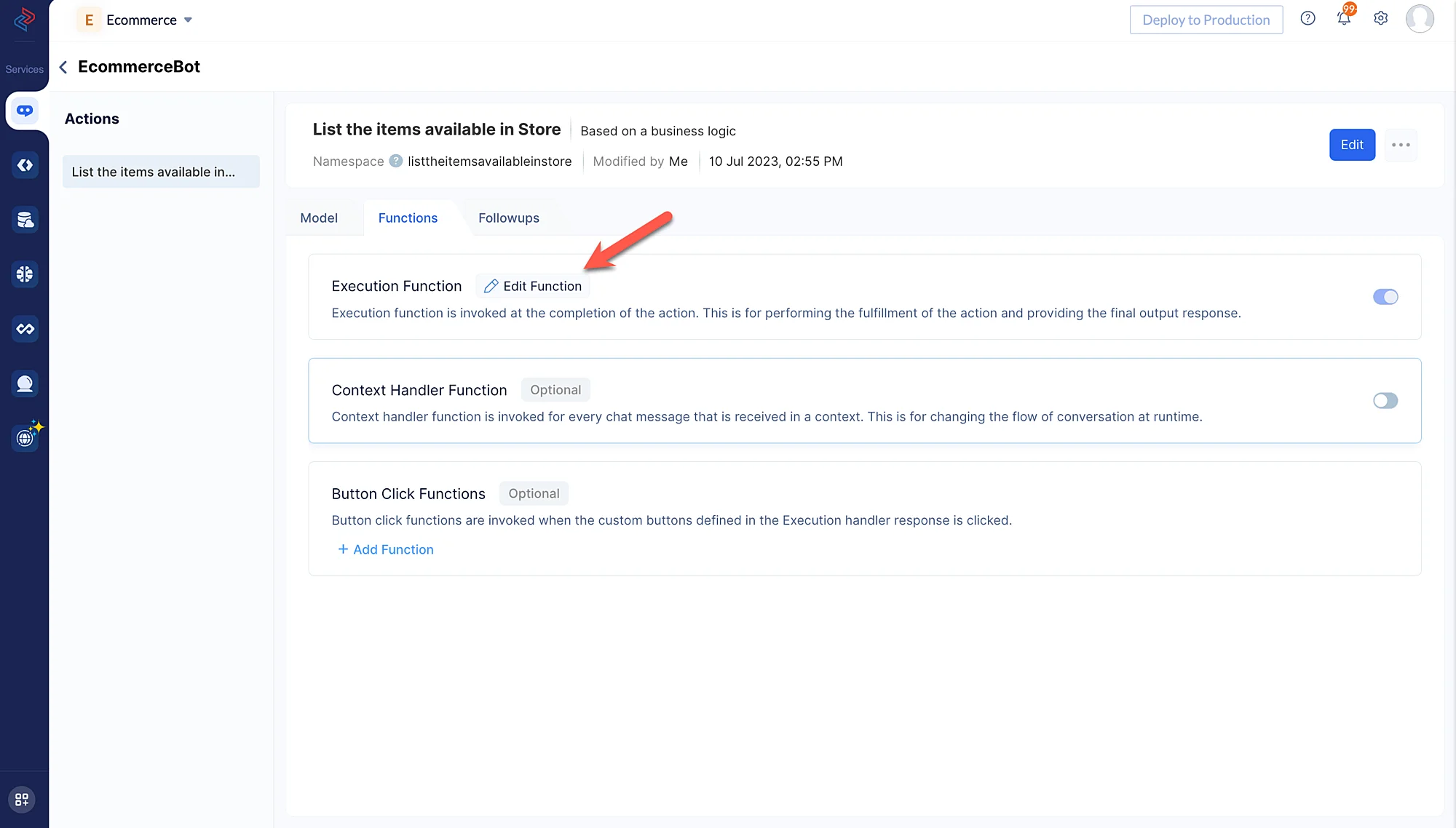This screenshot has width=1456, height=828.
Task: Click the Namespace info help icon
Action: pyautogui.click(x=395, y=161)
